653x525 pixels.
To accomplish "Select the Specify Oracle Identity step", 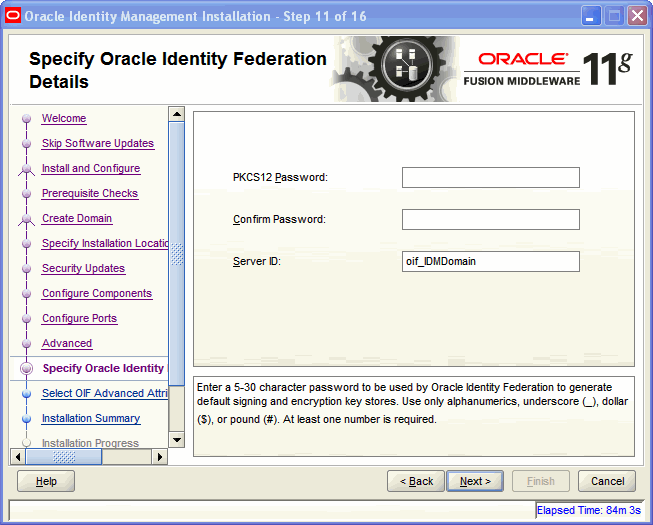I will [x=103, y=368].
